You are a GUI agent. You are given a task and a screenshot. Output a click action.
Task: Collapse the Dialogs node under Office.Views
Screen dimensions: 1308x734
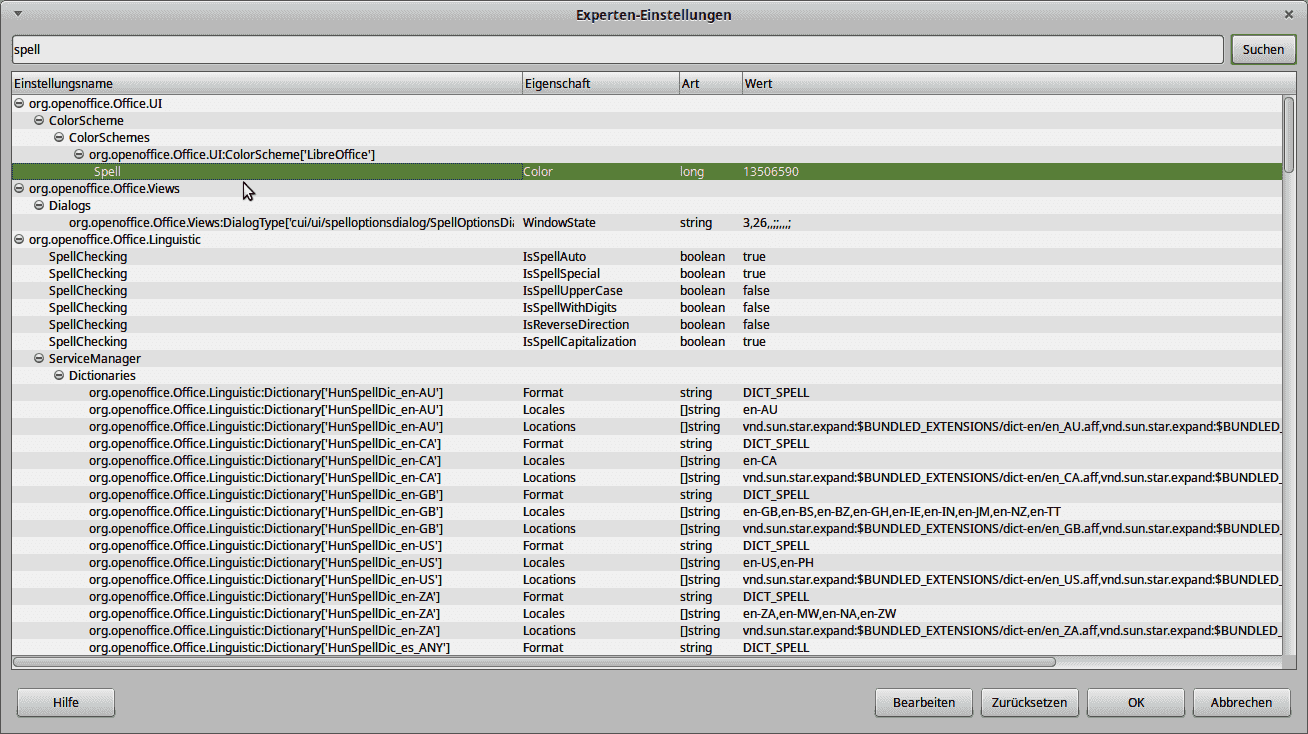[x=38, y=205]
